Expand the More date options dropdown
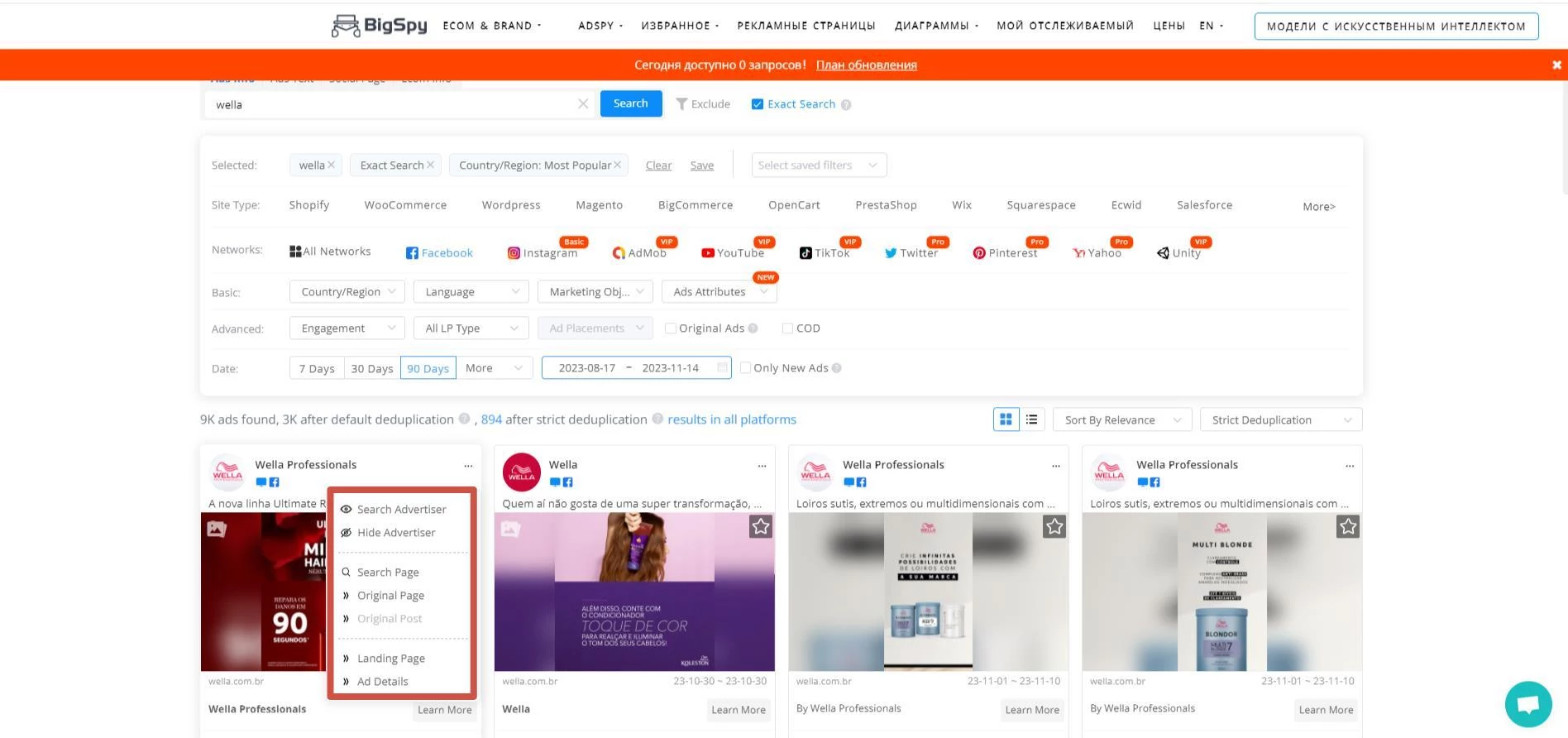The height and width of the screenshot is (738, 1568). click(495, 368)
